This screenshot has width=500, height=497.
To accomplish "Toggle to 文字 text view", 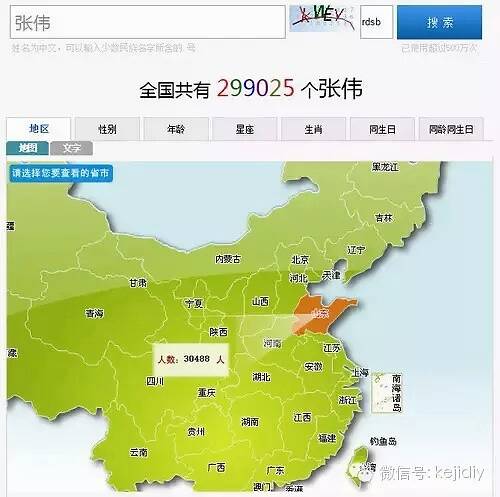I will [71, 148].
